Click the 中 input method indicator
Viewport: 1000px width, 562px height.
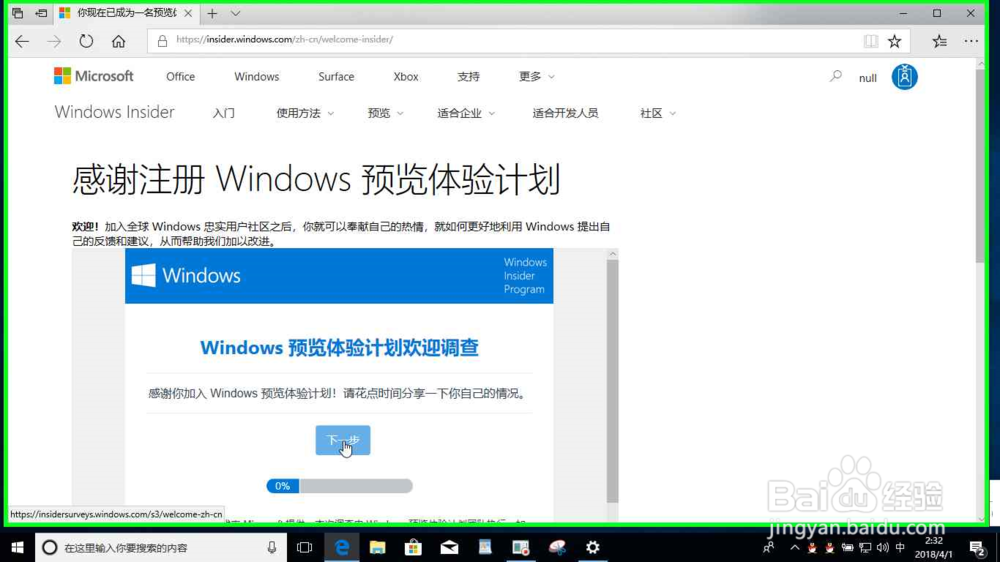coord(900,547)
